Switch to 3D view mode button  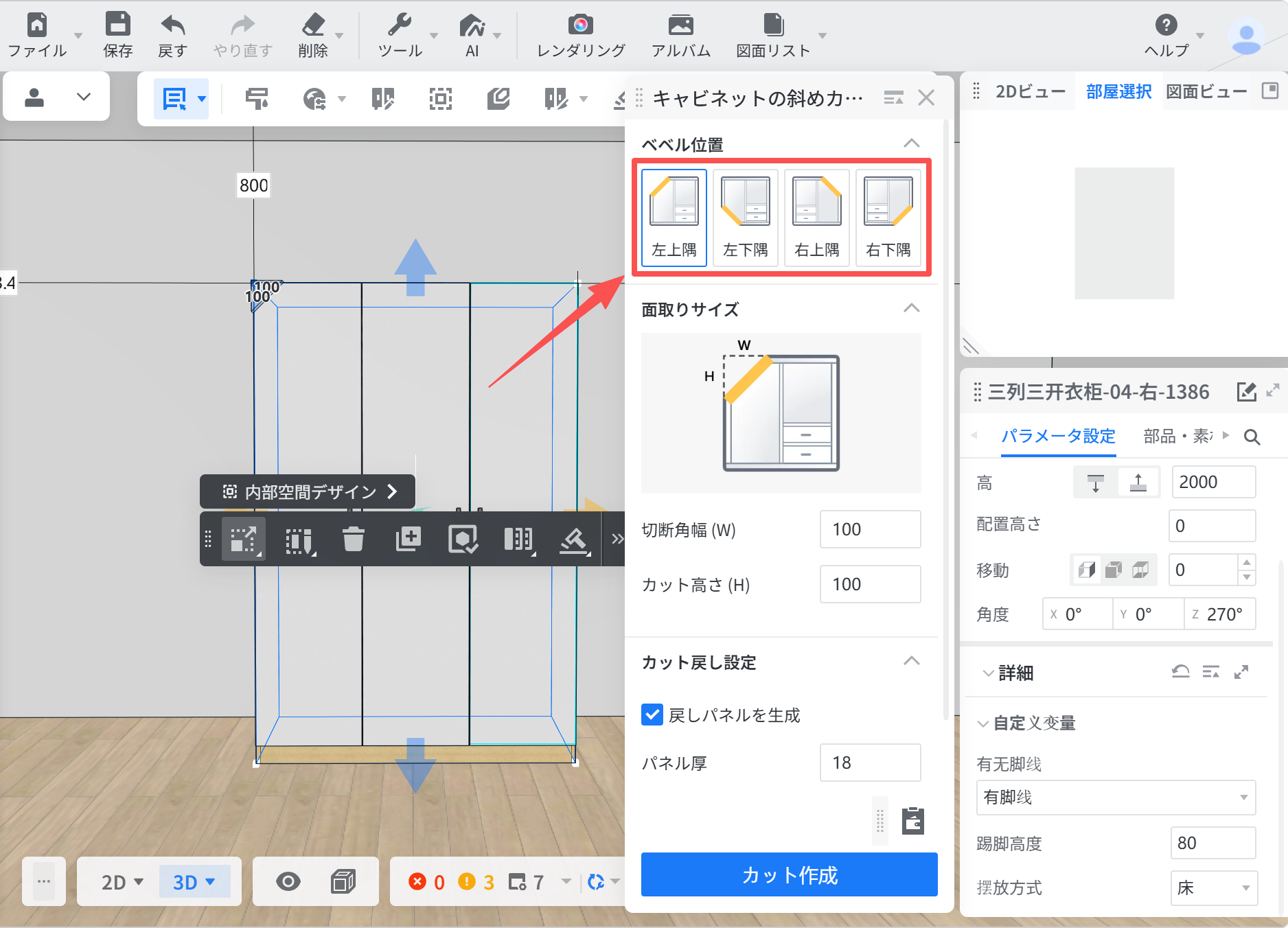(x=194, y=882)
